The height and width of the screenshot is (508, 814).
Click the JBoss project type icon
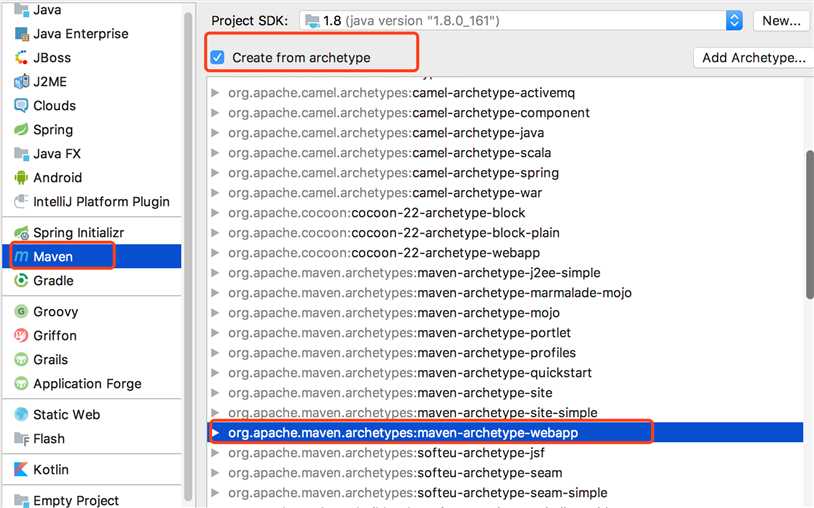pos(21,58)
